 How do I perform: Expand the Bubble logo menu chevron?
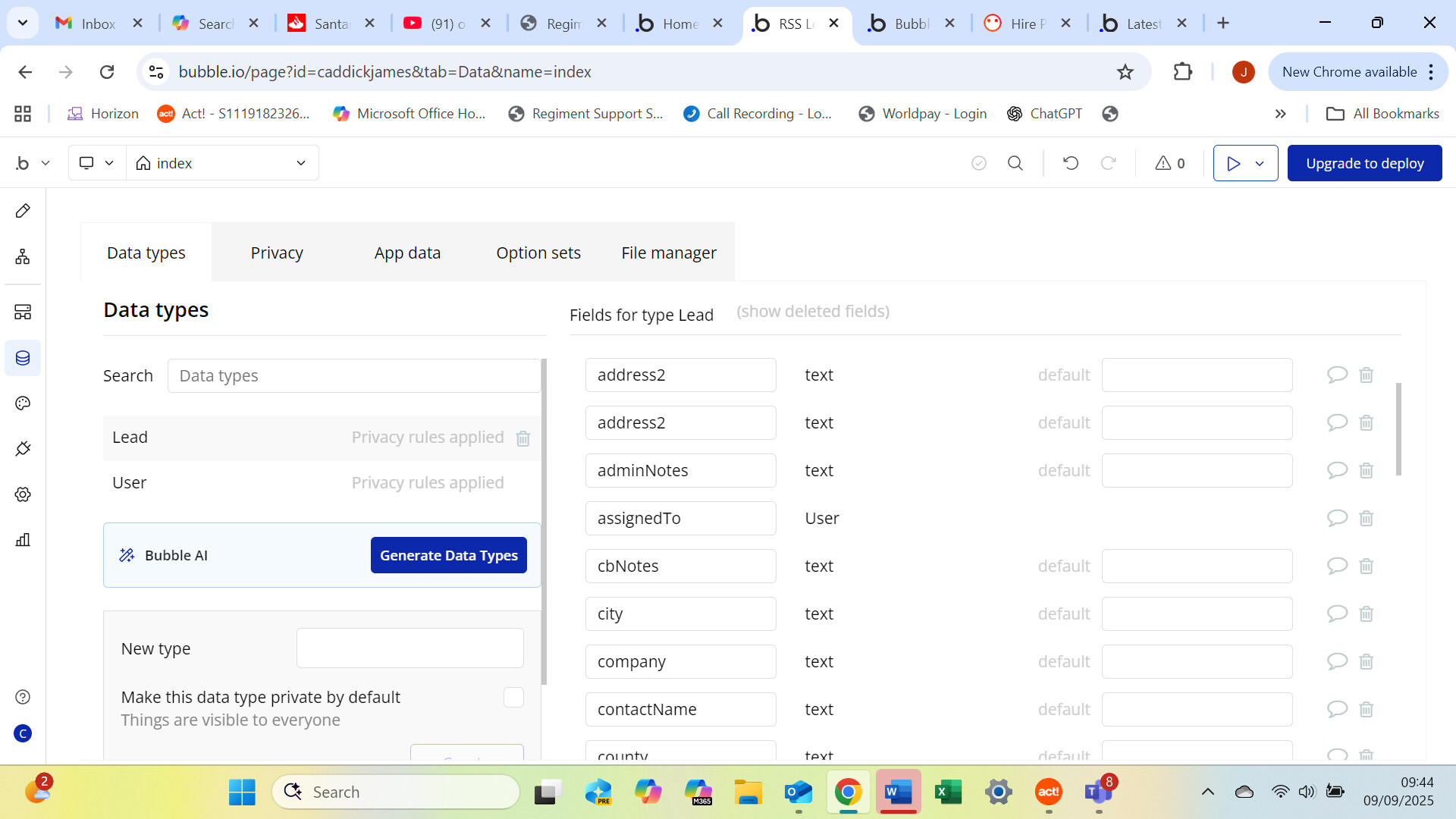tap(45, 163)
